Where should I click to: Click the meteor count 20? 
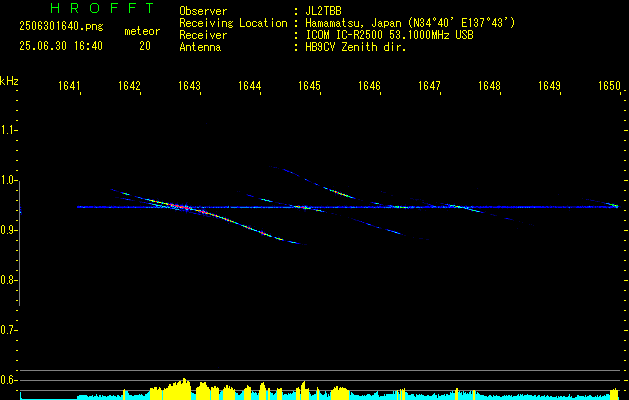[x=145, y=46]
